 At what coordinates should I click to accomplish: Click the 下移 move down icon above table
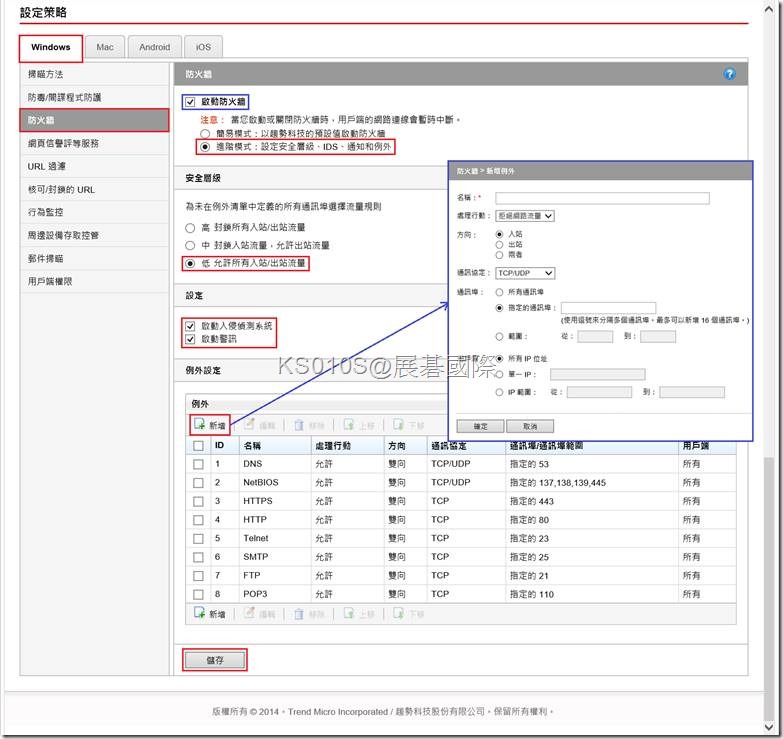(399, 425)
